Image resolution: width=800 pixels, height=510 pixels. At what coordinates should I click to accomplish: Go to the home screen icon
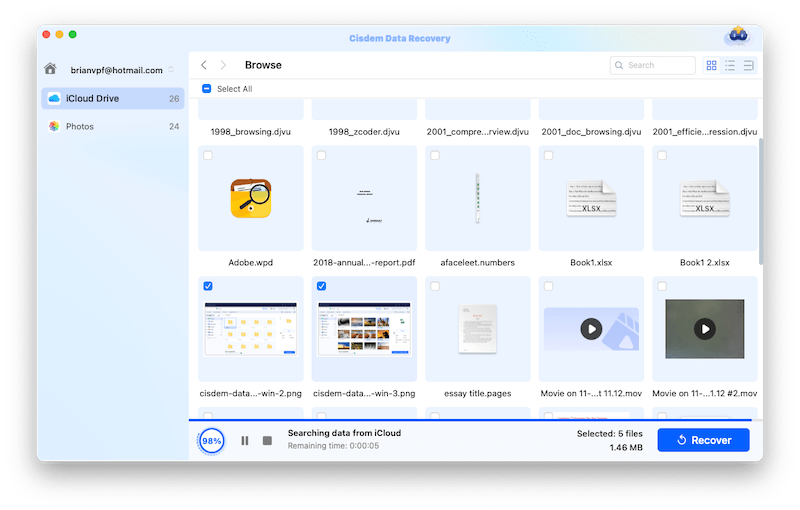tap(50, 68)
